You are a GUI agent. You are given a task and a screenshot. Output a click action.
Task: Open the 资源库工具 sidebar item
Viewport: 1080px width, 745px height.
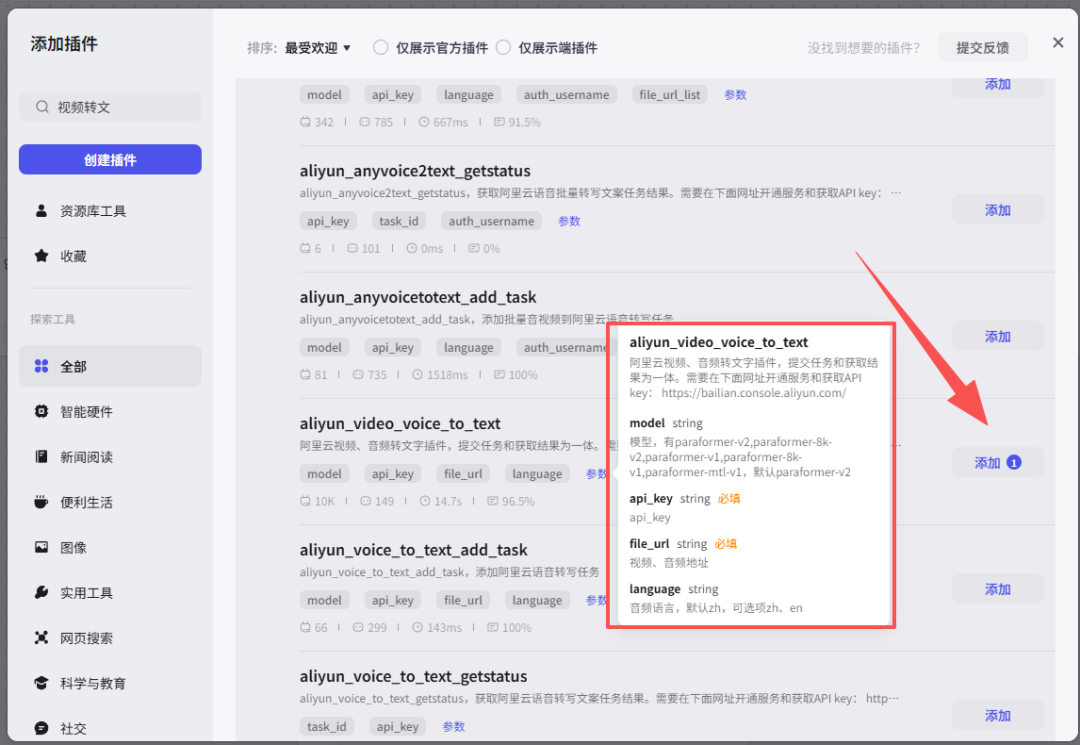(110, 211)
